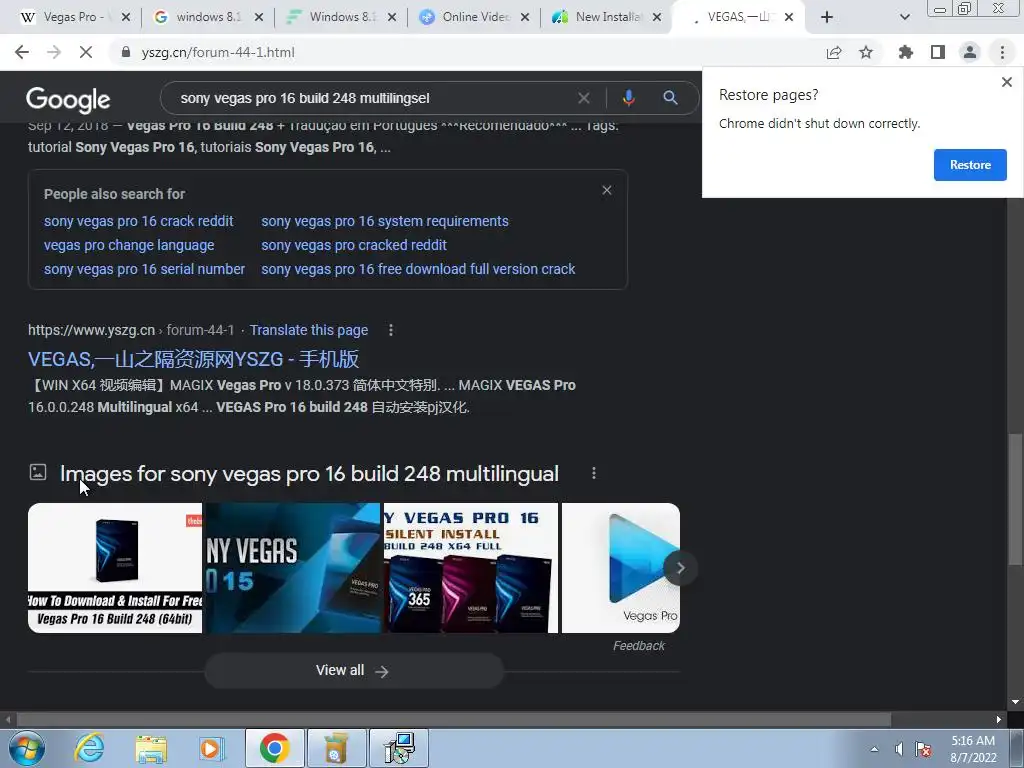Screen dimensions: 1024x768
Task: Click the Feedback link under images
Action: click(x=639, y=646)
